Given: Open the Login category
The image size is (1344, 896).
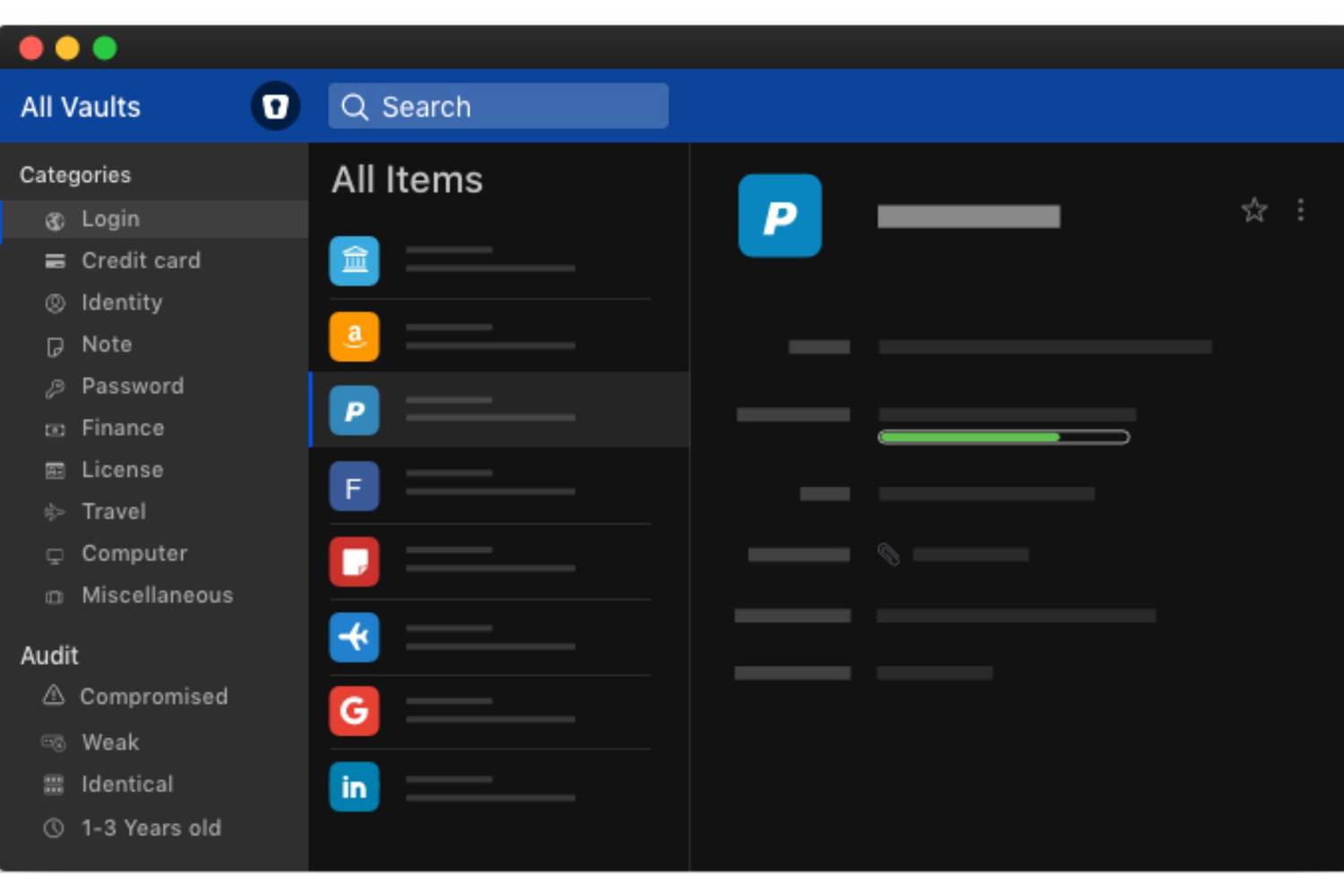Looking at the screenshot, I should (110, 220).
